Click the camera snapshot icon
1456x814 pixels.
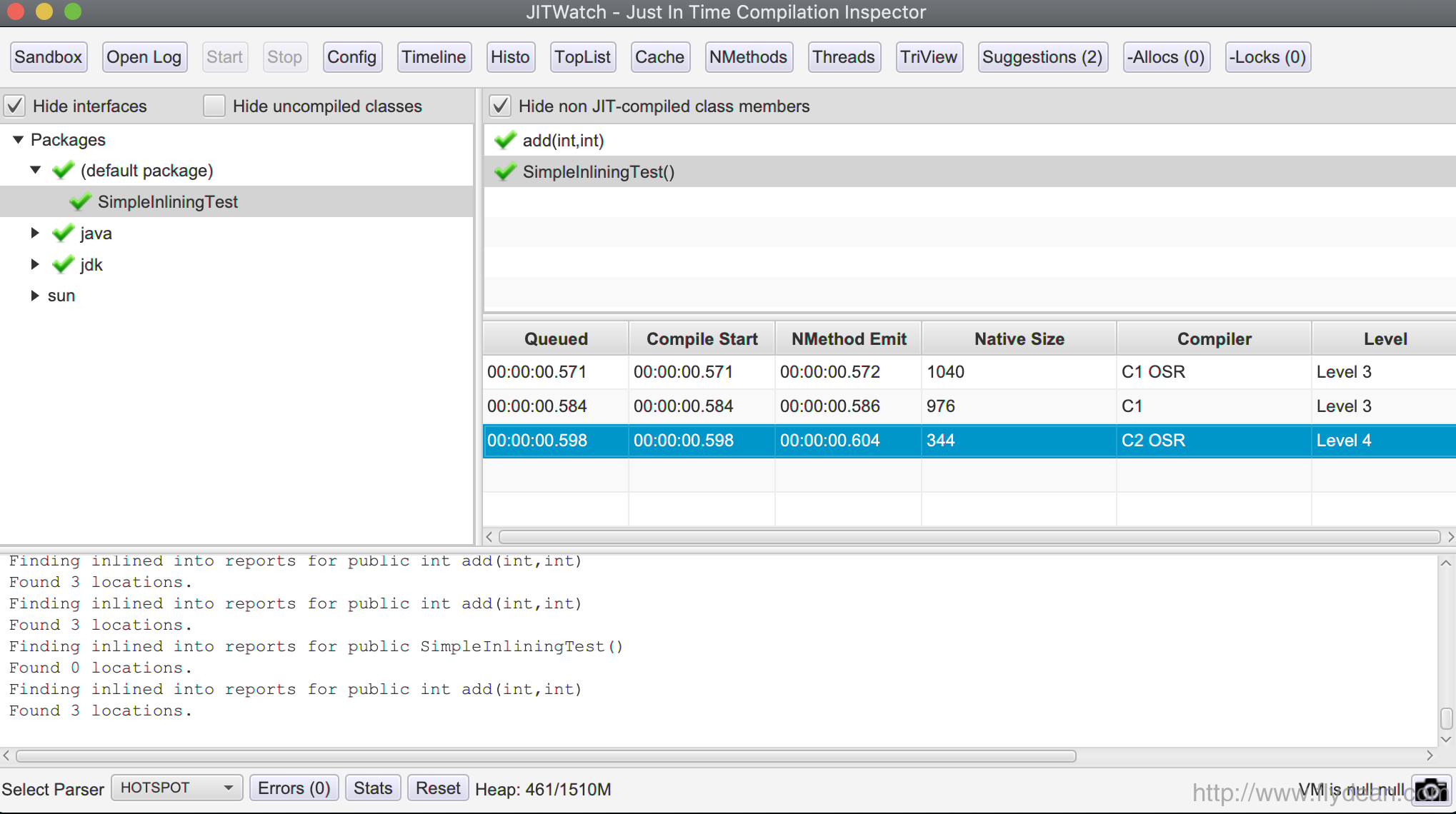[x=1431, y=790]
